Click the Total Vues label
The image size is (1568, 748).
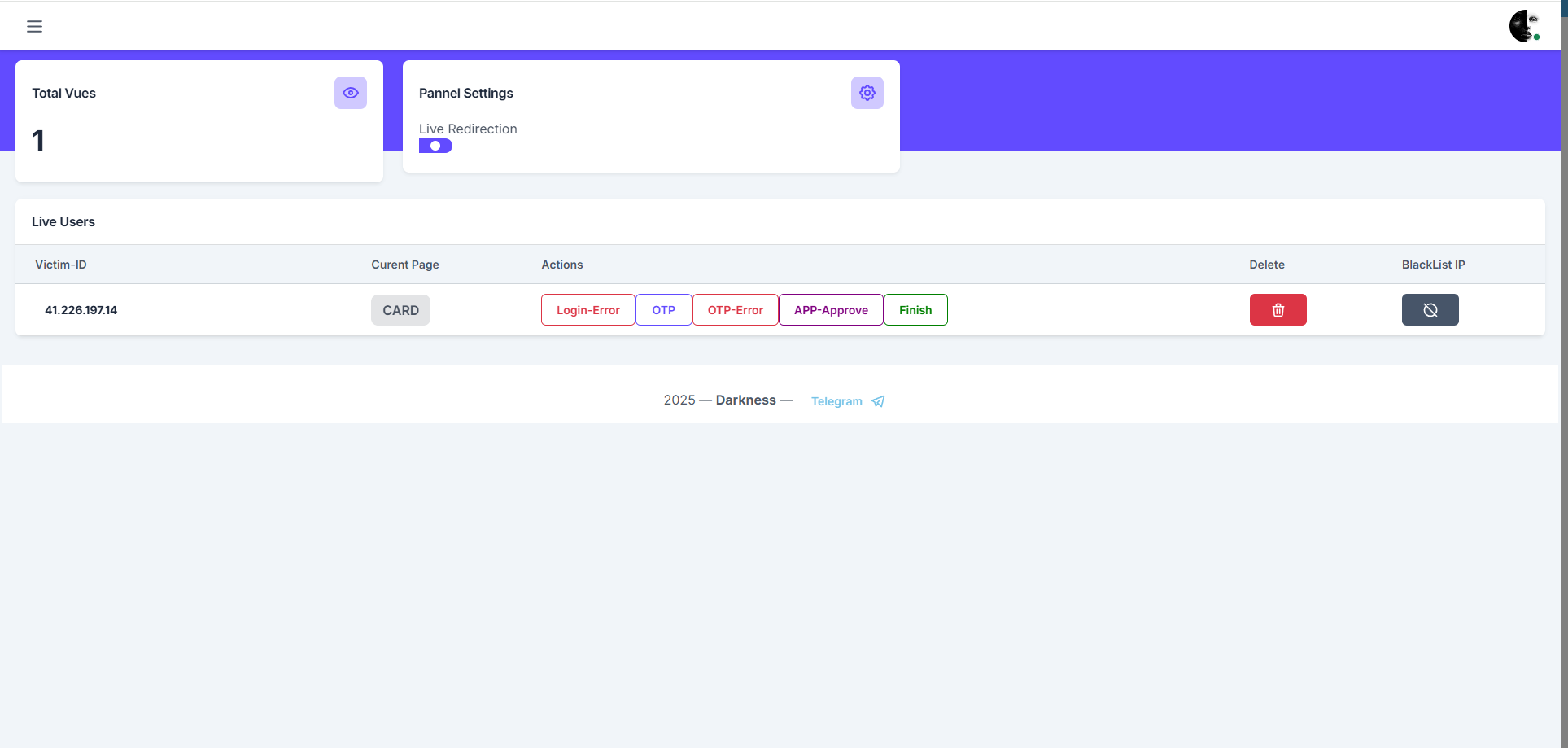63,93
